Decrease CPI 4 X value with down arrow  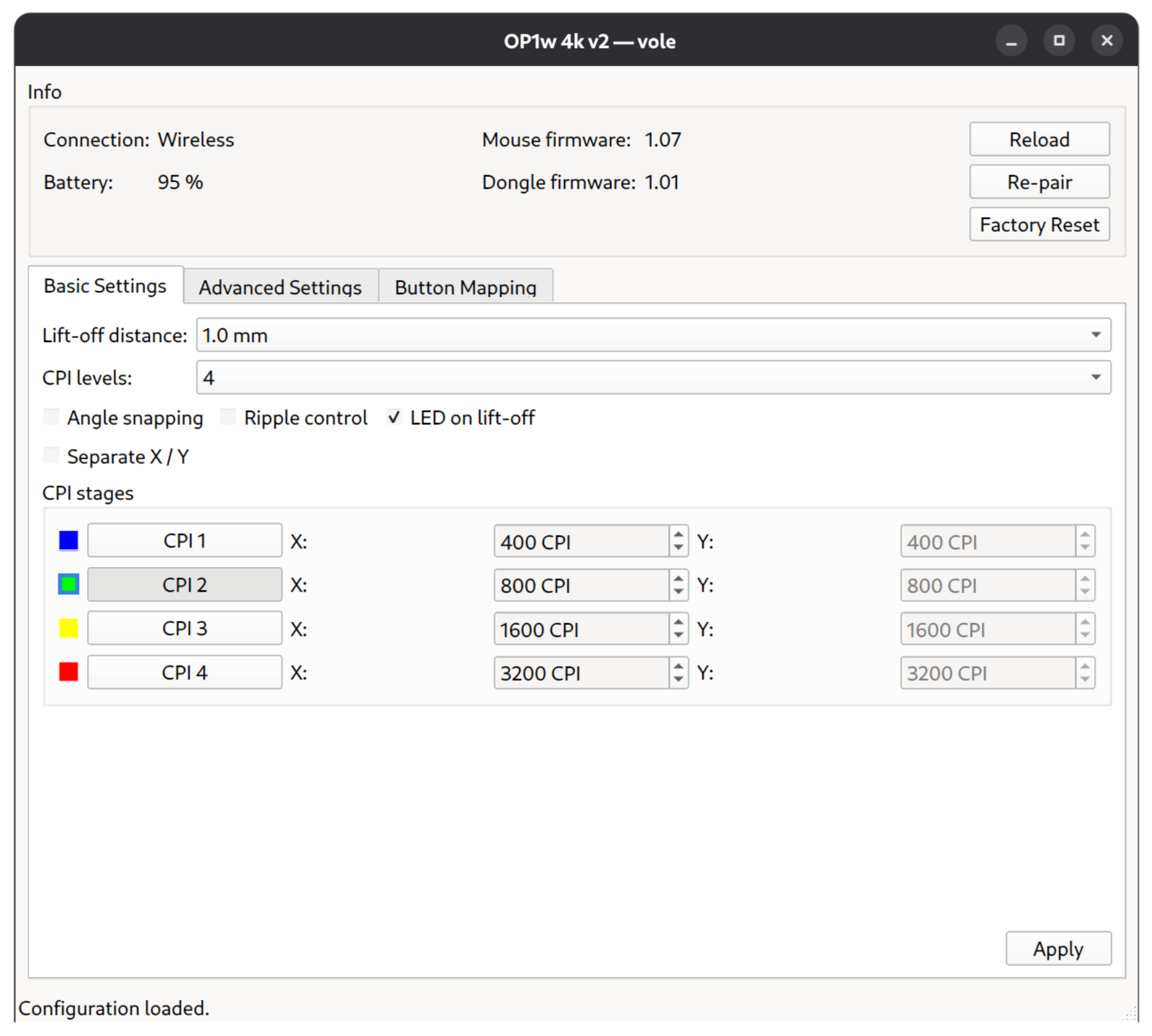[678, 680]
